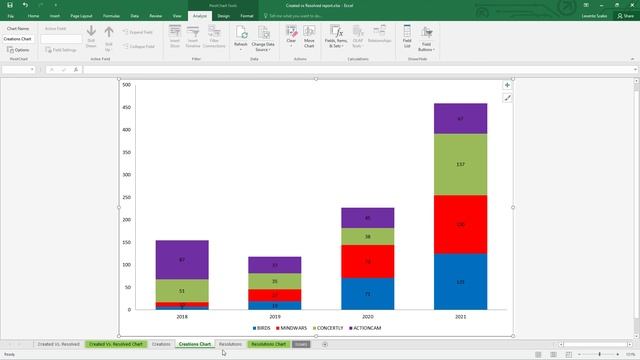640x360 pixels.
Task: Open the Field Buttons dropdown
Action: pos(426,38)
